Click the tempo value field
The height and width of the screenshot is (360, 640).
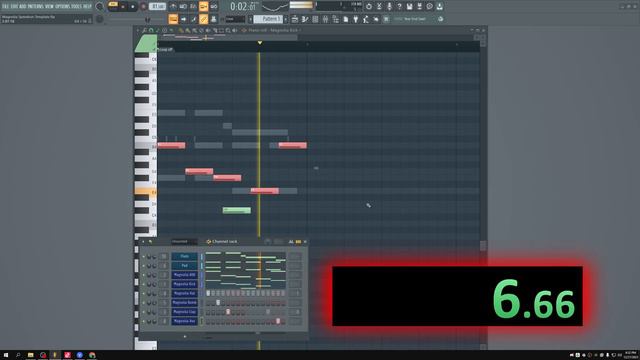point(157,7)
